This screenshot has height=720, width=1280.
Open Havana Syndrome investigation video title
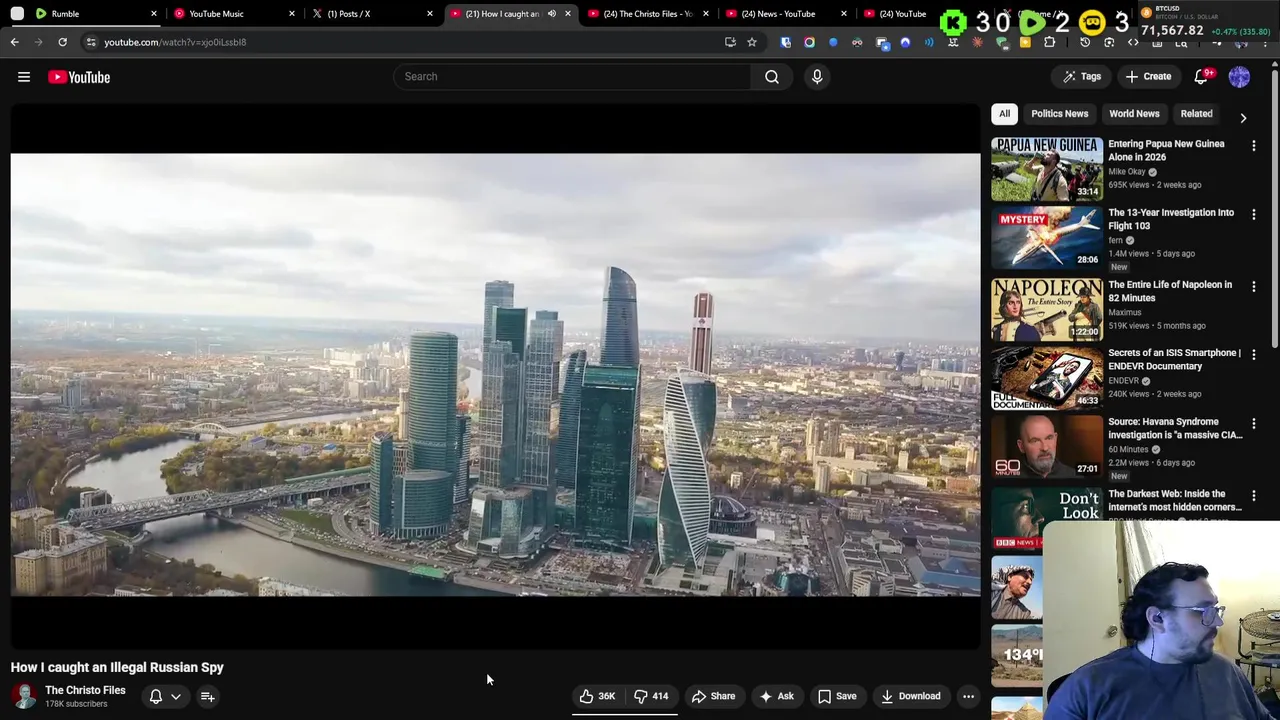coord(1175,428)
